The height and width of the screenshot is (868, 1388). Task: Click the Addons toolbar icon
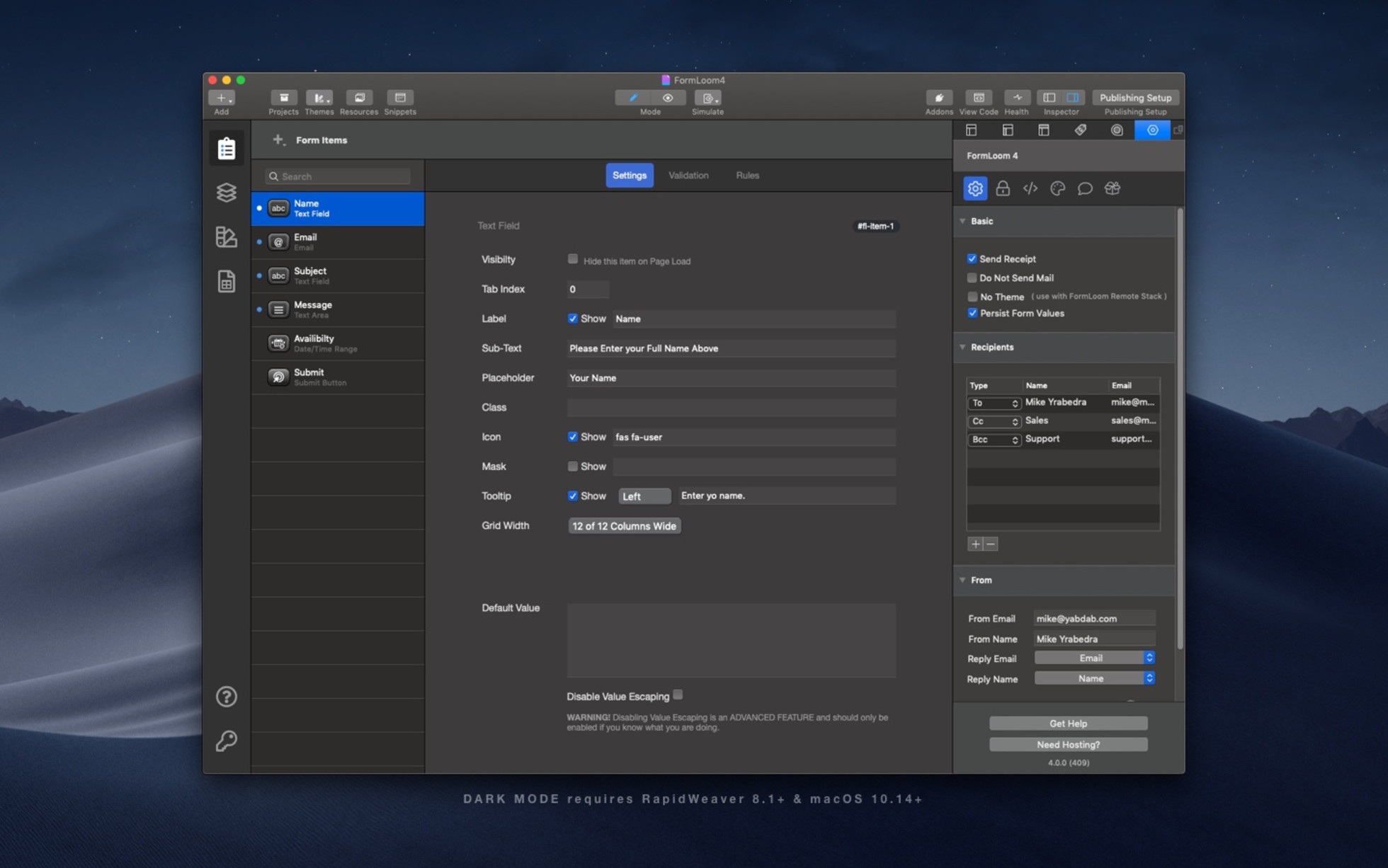coord(938,98)
